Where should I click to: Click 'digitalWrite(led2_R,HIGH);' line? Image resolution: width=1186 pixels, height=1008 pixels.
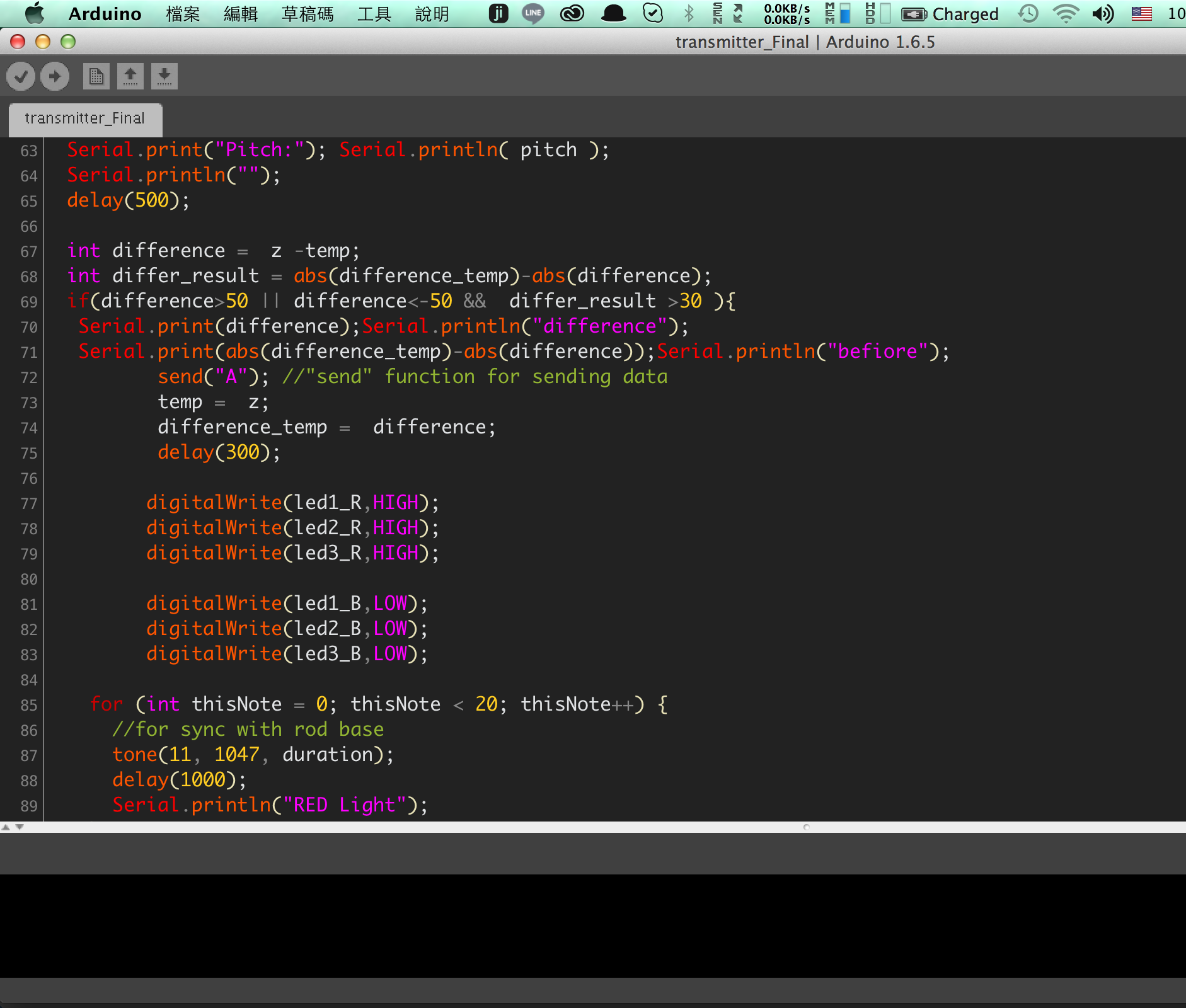tap(292, 528)
